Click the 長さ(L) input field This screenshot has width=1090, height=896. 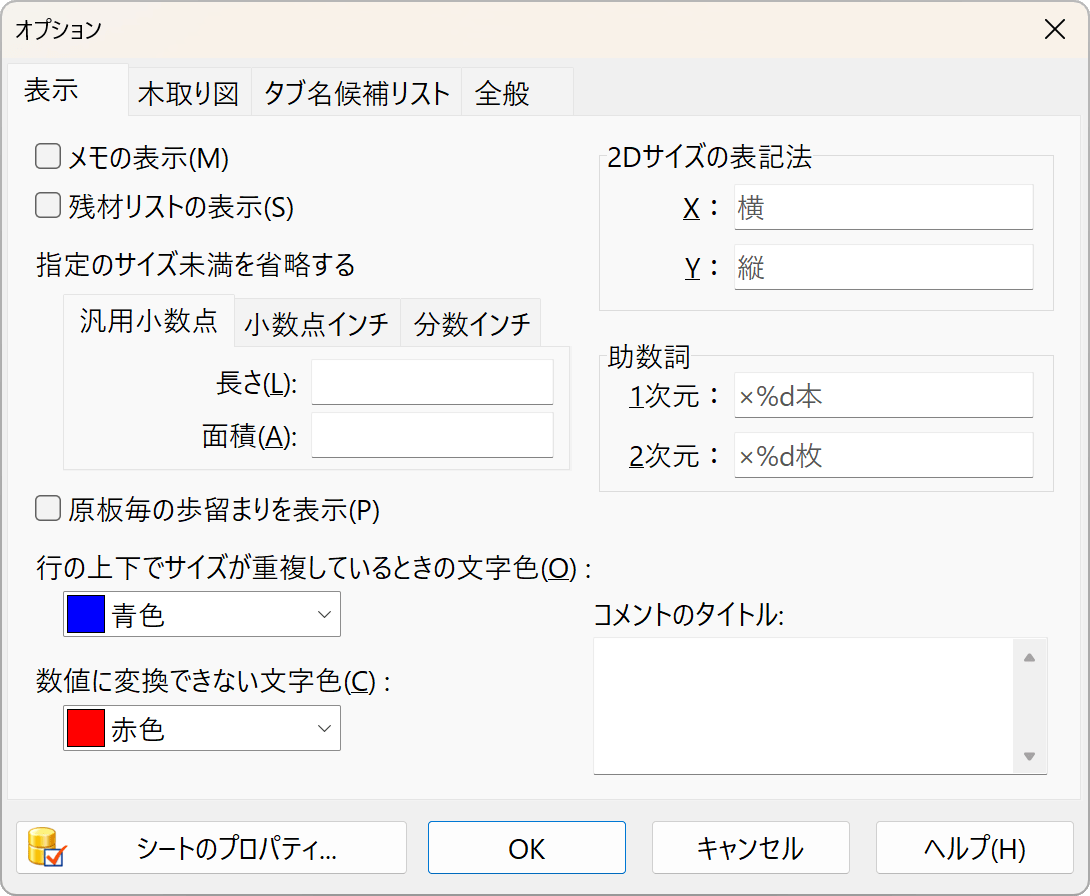click(432, 382)
